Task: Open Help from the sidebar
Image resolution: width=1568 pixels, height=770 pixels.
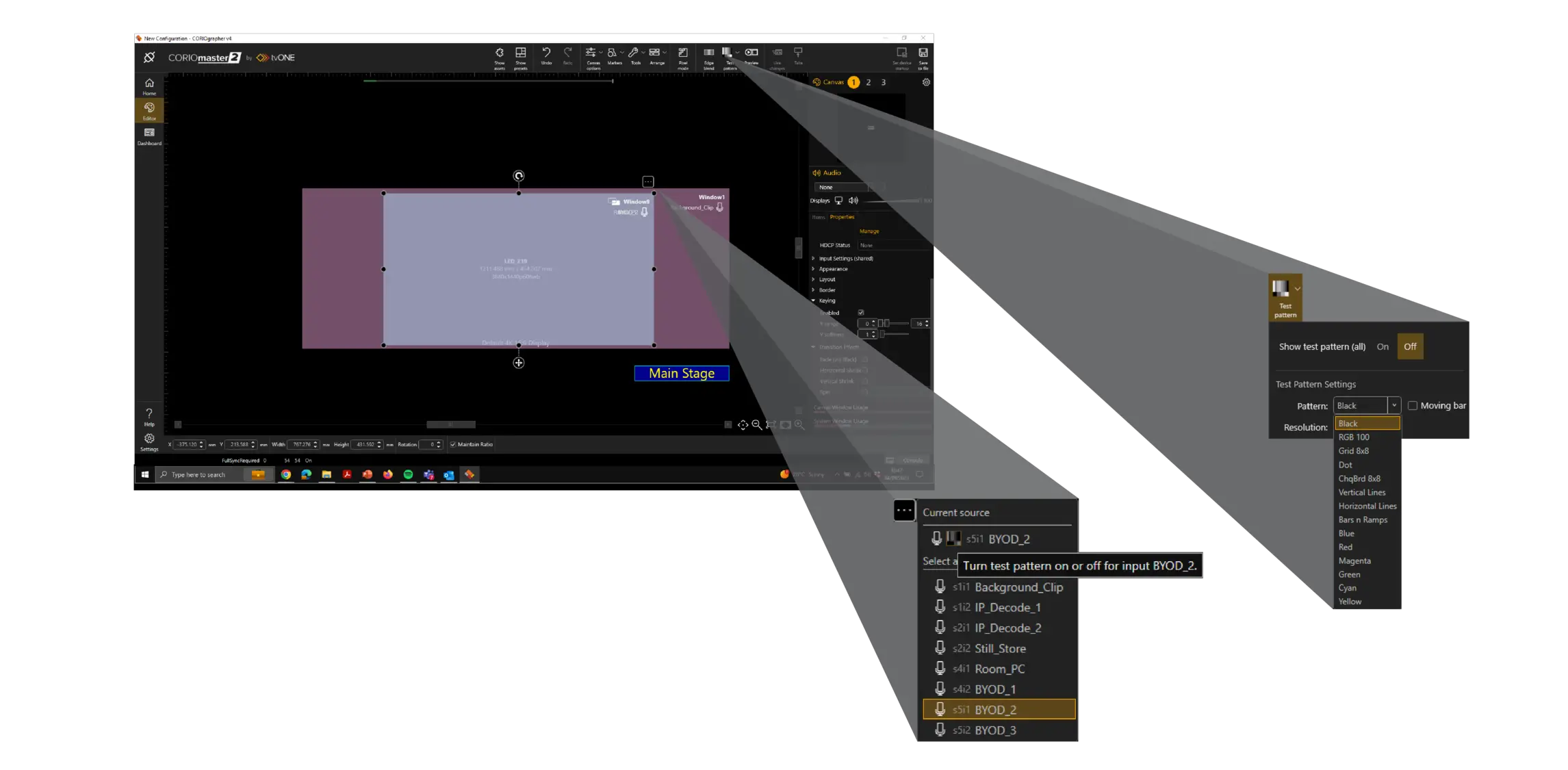Action: [x=149, y=417]
